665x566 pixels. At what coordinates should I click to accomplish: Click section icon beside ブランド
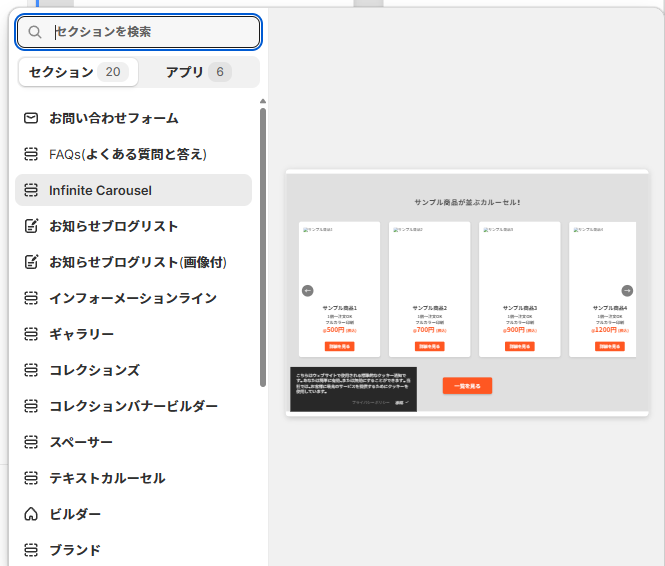click(x=31, y=550)
